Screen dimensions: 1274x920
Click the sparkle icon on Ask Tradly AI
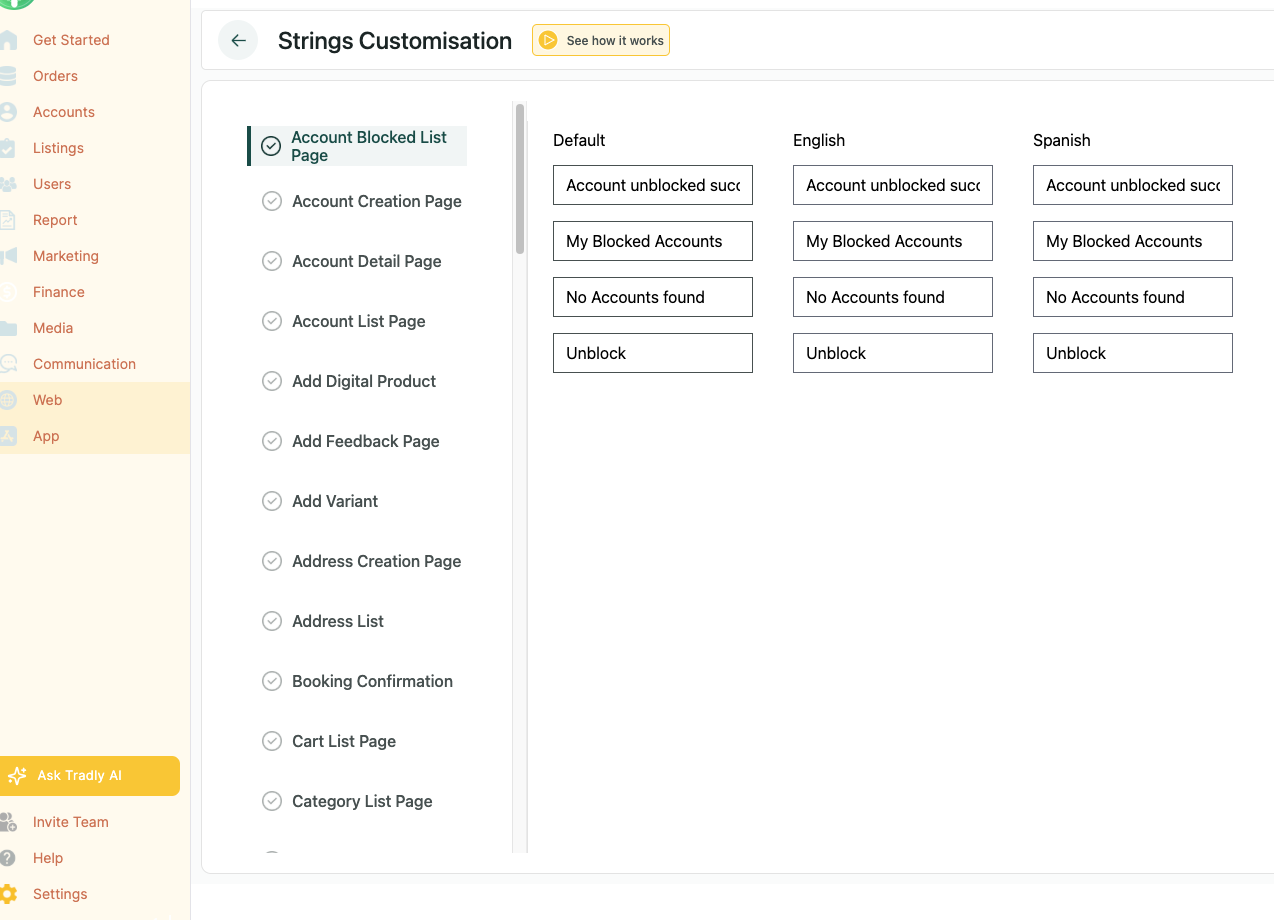(x=17, y=776)
